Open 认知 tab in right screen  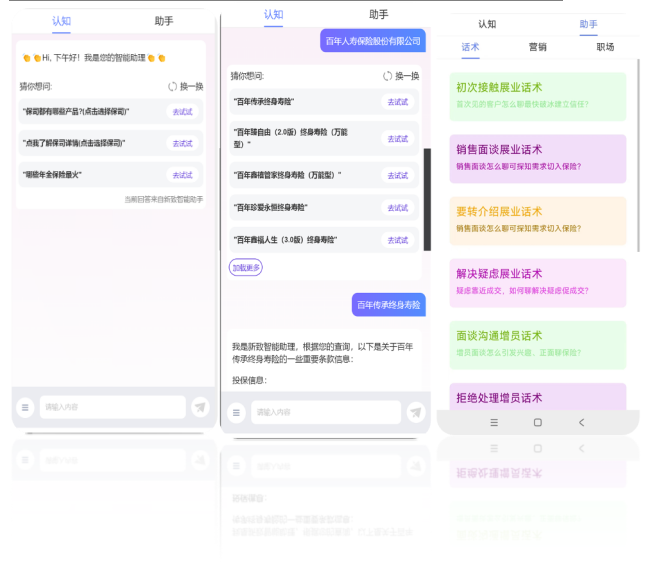487,24
